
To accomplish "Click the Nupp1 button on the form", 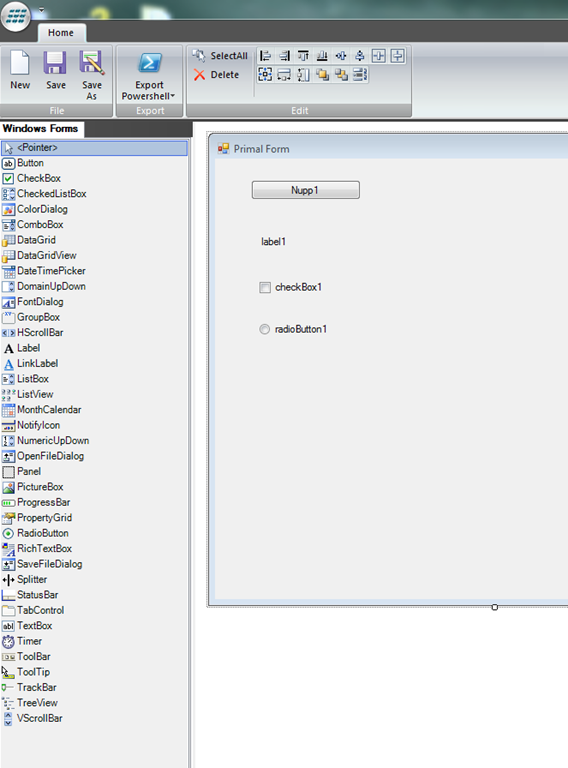I will click(x=306, y=190).
